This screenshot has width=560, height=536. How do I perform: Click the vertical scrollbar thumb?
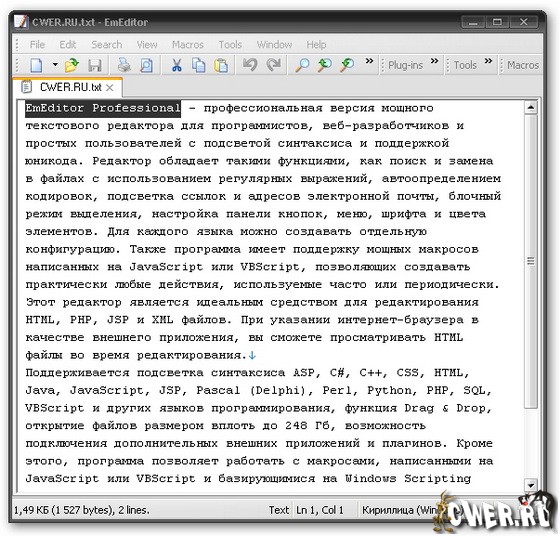pyautogui.click(x=531, y=261)
